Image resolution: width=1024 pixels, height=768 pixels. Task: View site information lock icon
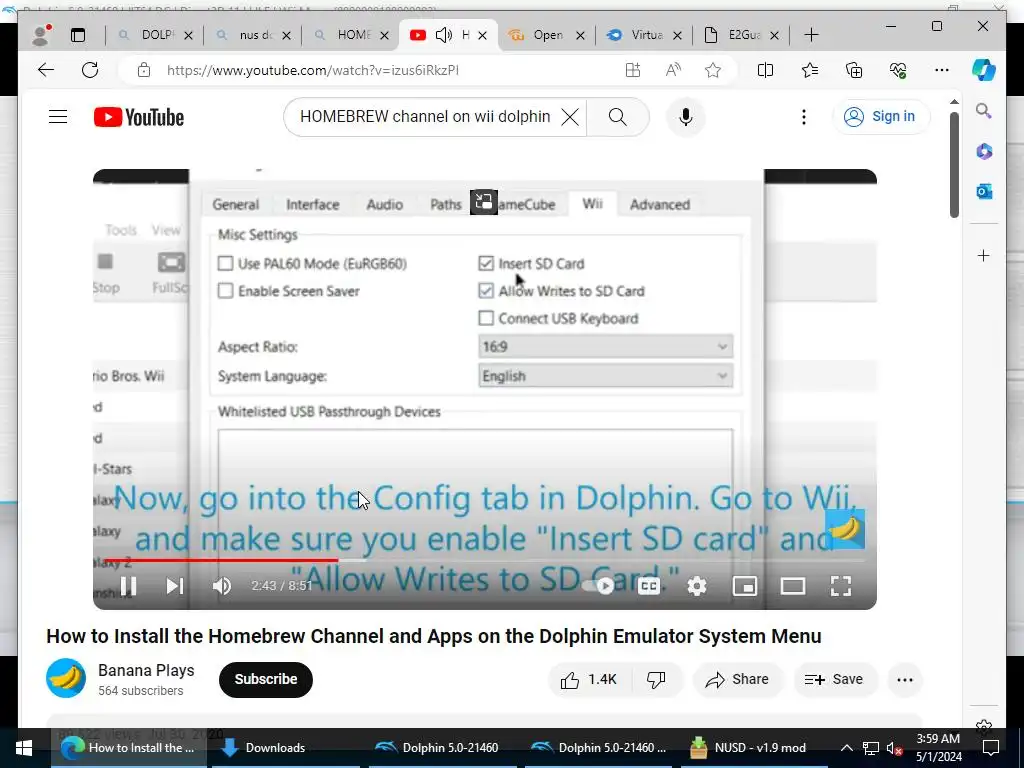[x=144, y=70]
